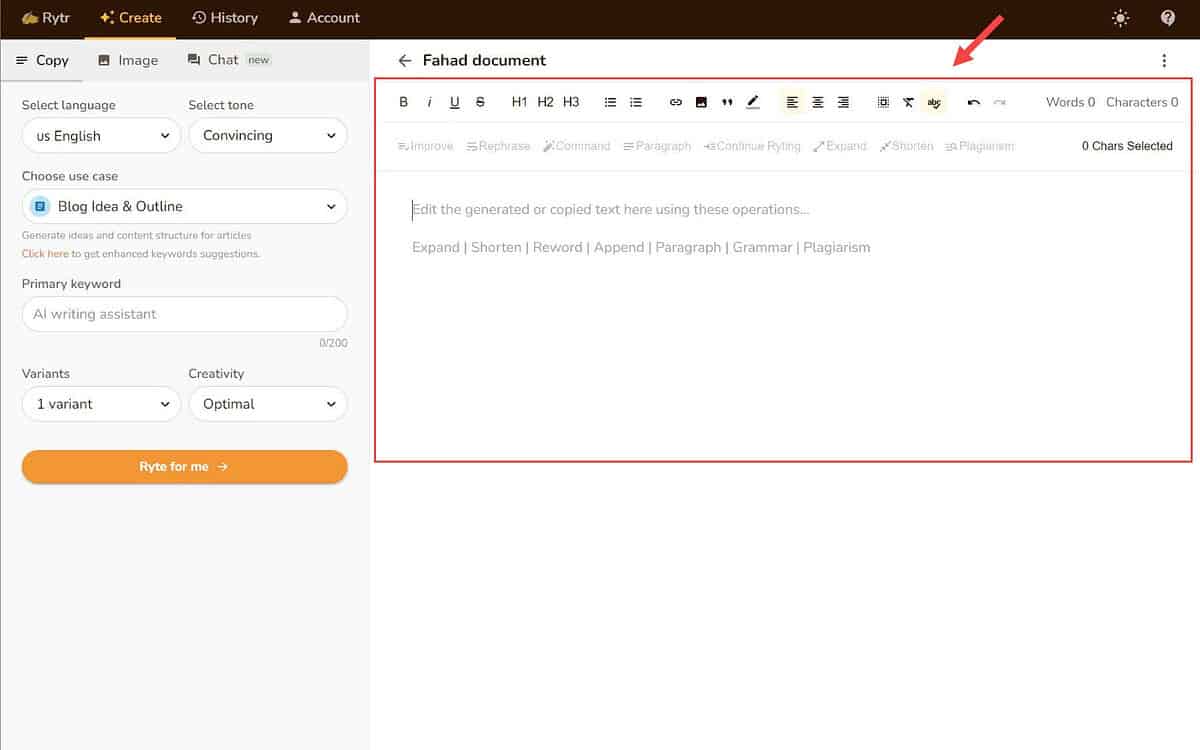Image resolution: width=1200 pixels, height=750 pixels.
Task: Click the Characters 0 counter
Action: pyautogui.click(x=1142, y=102)
